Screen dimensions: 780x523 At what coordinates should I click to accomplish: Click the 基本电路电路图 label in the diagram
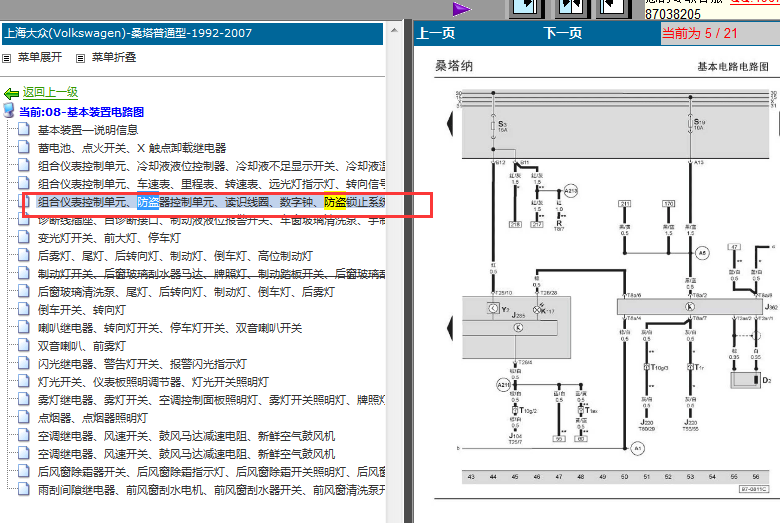click(x=732, y=66)
